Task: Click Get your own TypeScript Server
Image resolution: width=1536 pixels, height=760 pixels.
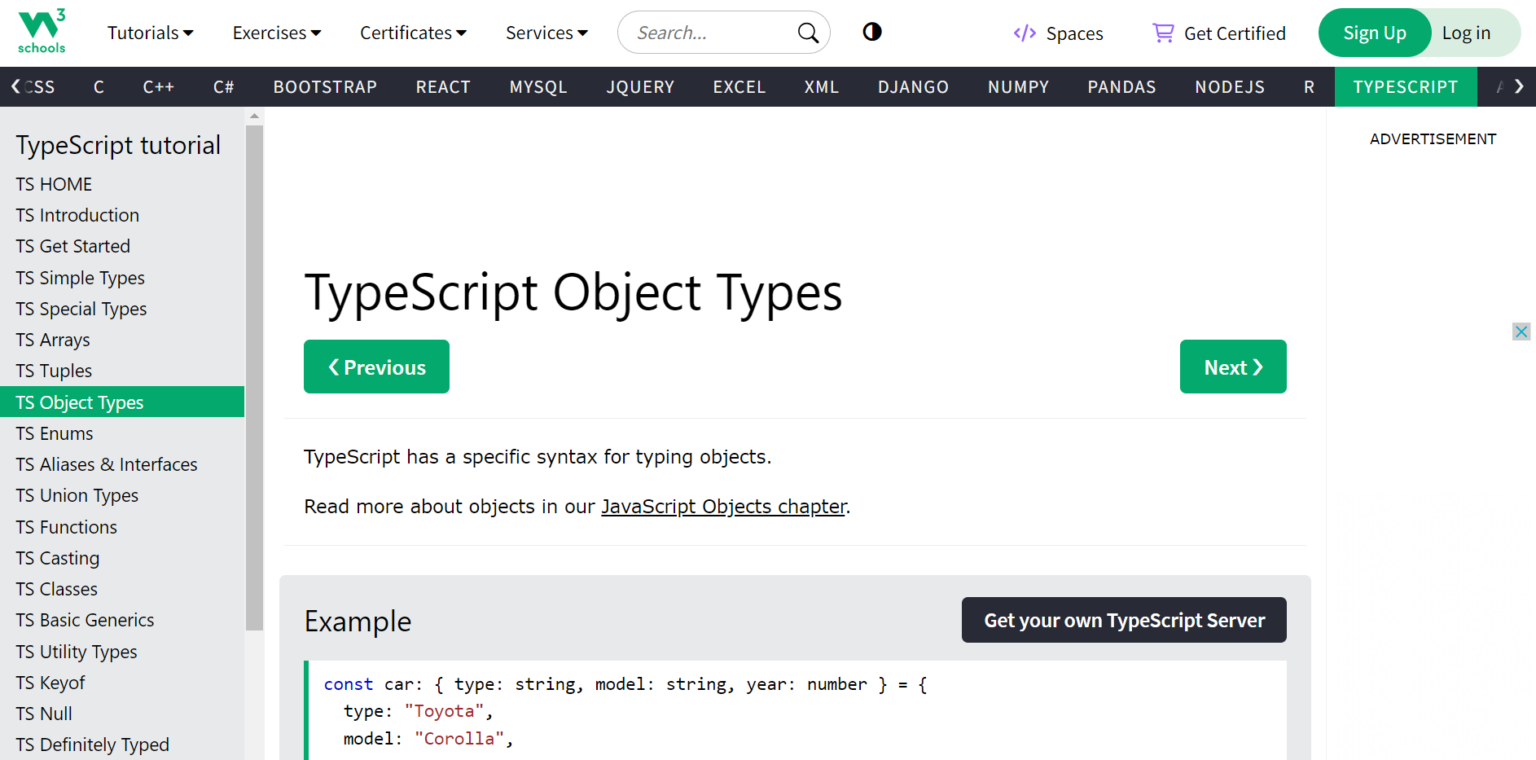Action: (1123, 620)
